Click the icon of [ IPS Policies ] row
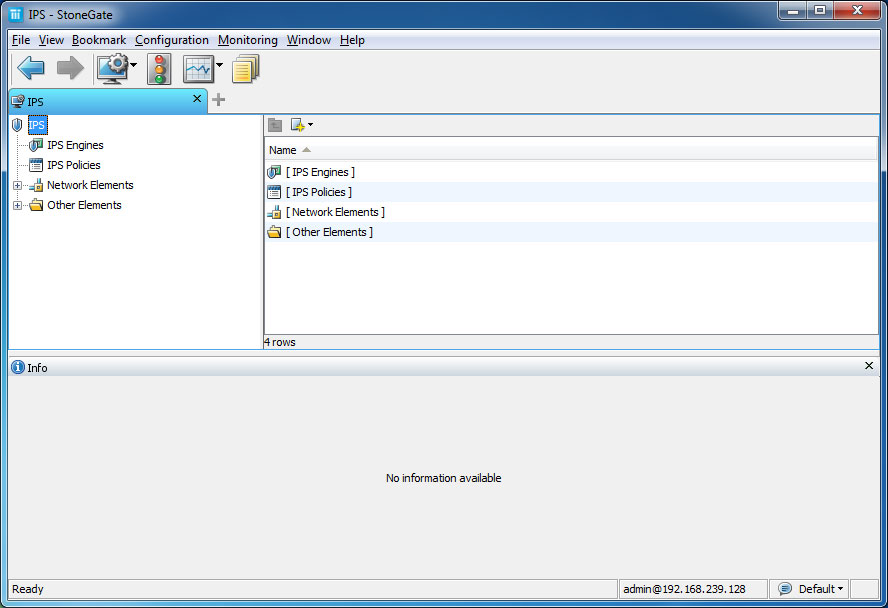This screenshot has height=608, width=888. point(274,192)
